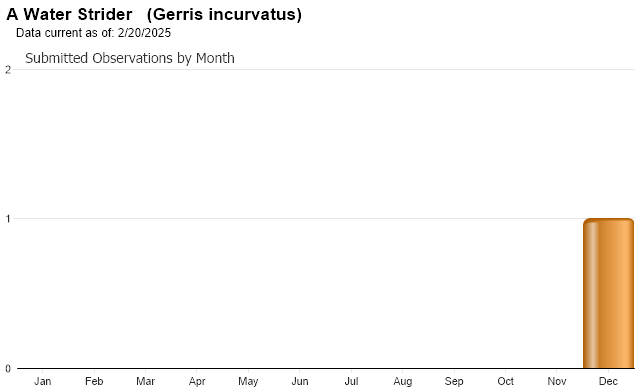Viewport: 640px width, 390px height.
Task: Click the chart title Submitted Observations by Month
Action: [x=130, y=58]
